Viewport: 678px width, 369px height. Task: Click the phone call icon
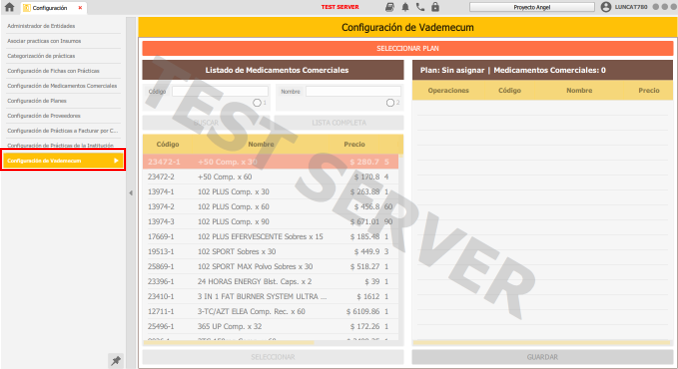(x=420, y=7)
